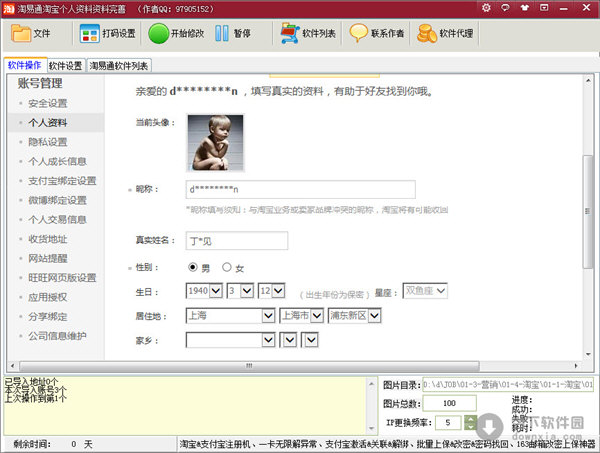Click the log panel scroll down arrow
This screenshot has width=600, height=453.
click(371, 429)
